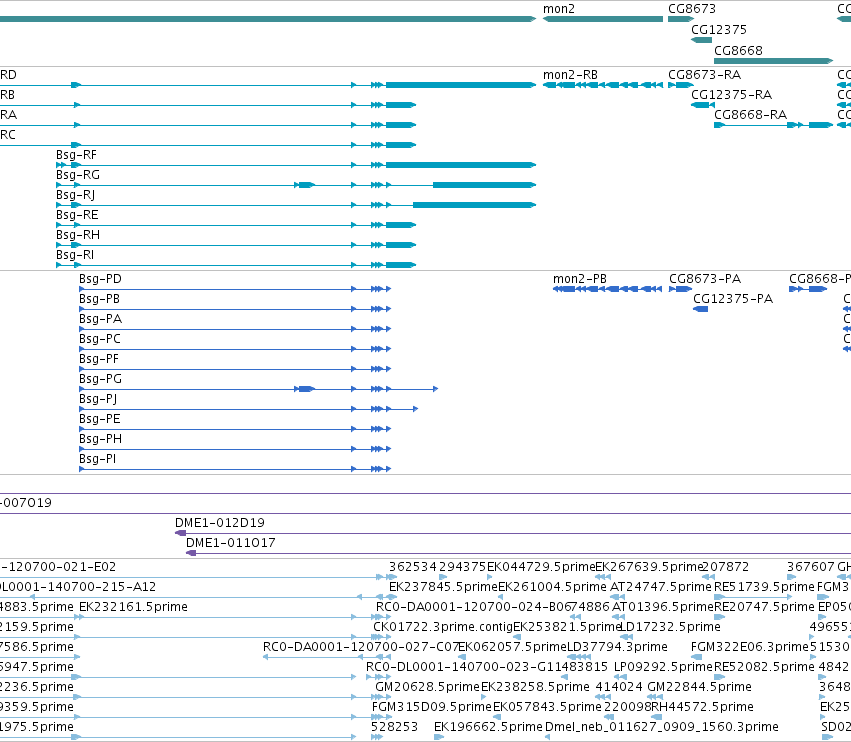
Task: Click the long teal bar under CG8668 gene
Action: (x=773, y=61)
